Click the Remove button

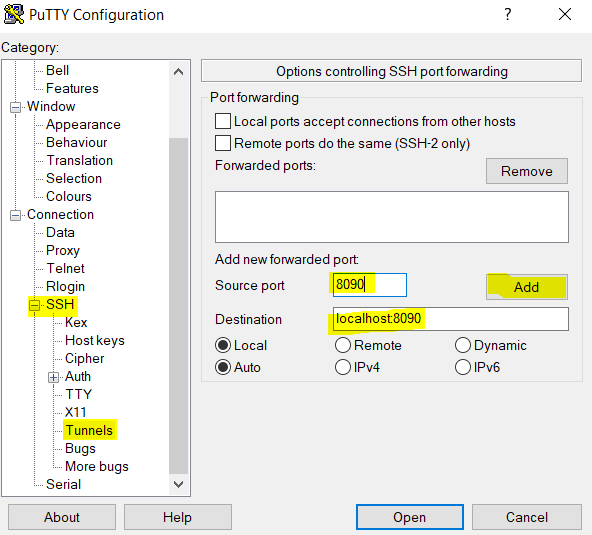(x=527, y=171)
